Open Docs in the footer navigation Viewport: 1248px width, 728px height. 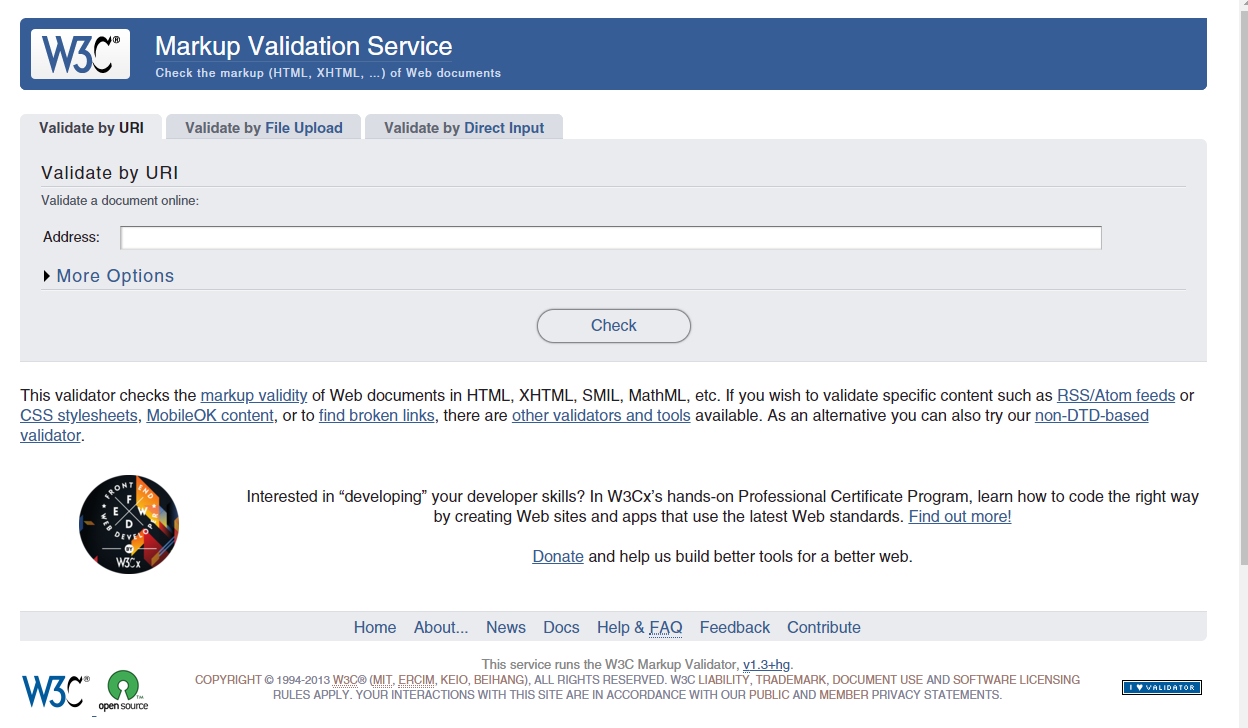pyautogui.click(x=561, y=628)
